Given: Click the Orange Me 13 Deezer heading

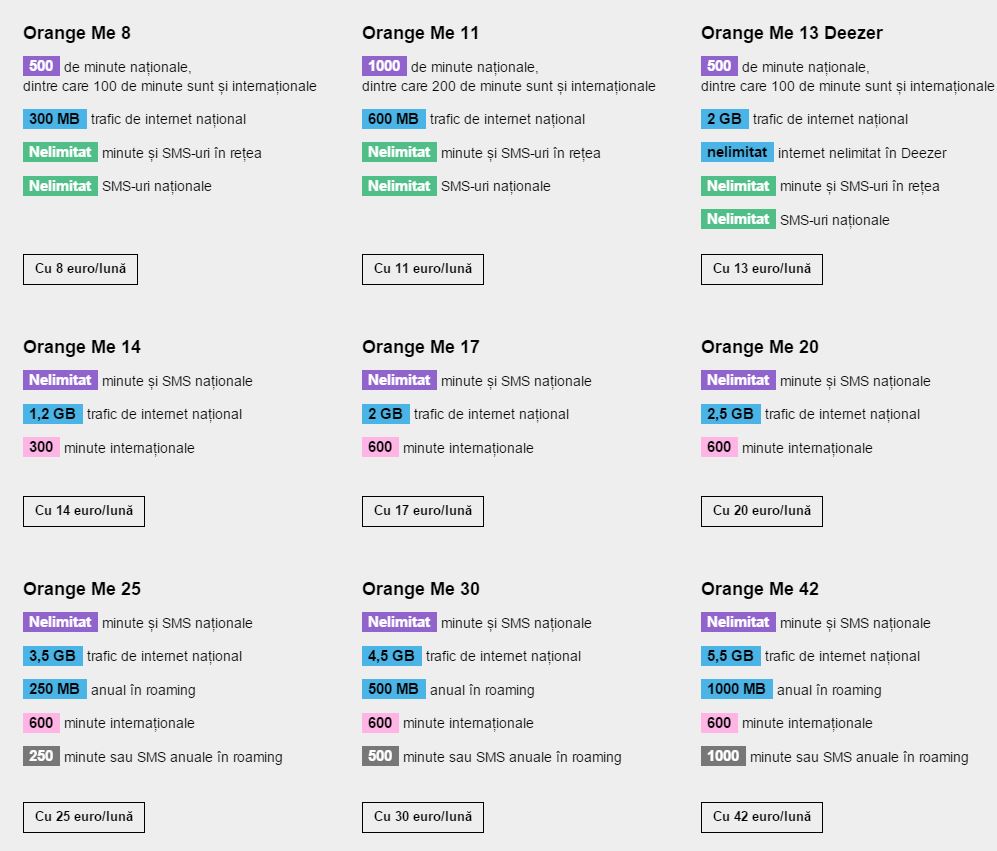Looking at the screenshot, I should (791, 33).
